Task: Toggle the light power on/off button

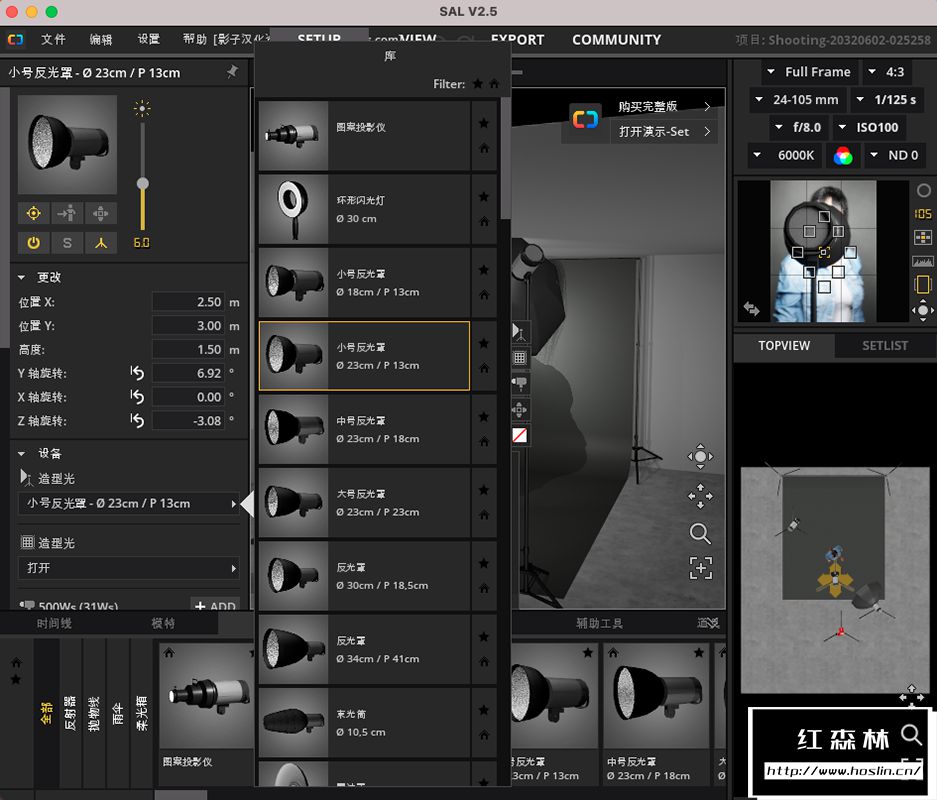Action: 33,242
